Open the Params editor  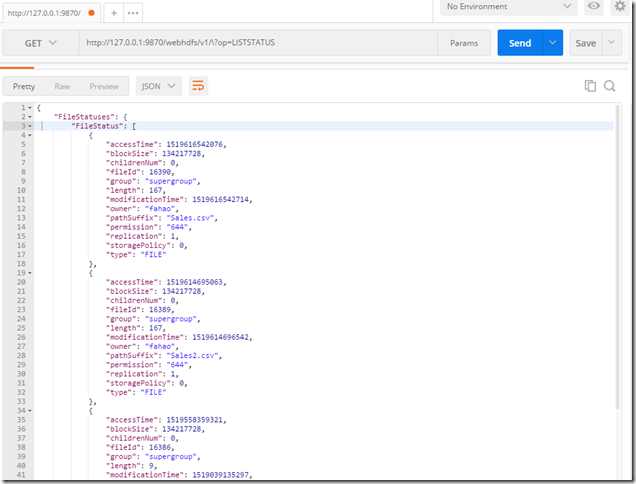[x=463, y=43]
